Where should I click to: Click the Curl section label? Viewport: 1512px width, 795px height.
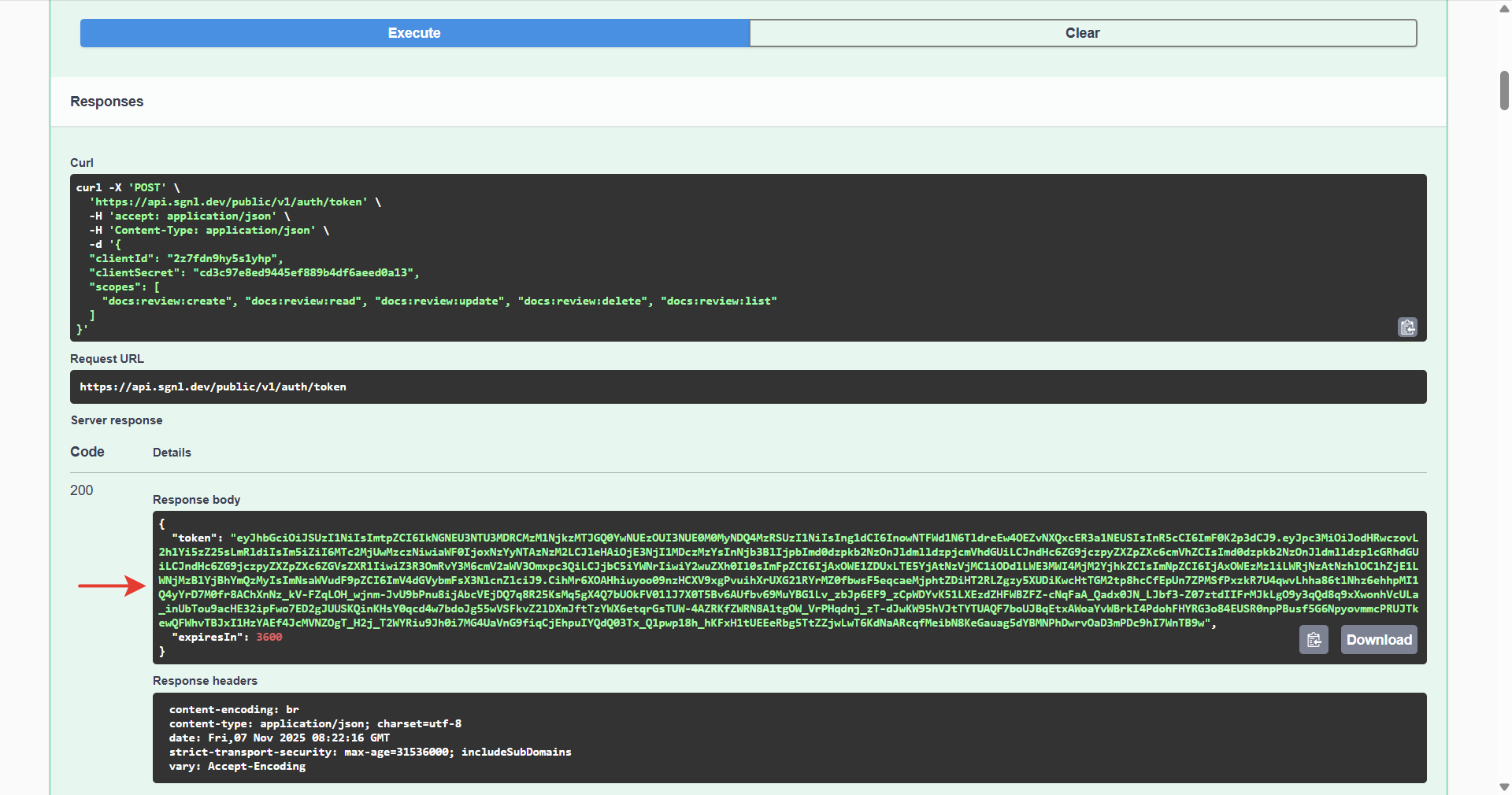click(x=81, y=162)
